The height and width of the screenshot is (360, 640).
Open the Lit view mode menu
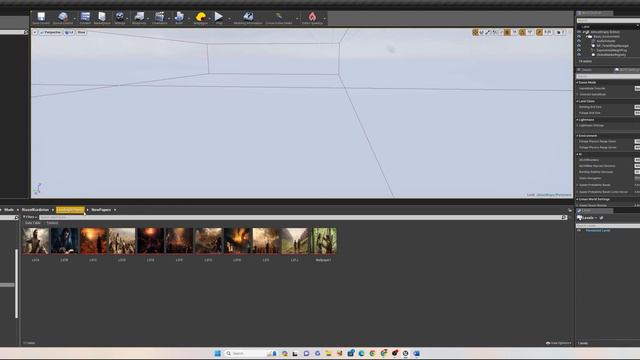(x=69, y=32)
